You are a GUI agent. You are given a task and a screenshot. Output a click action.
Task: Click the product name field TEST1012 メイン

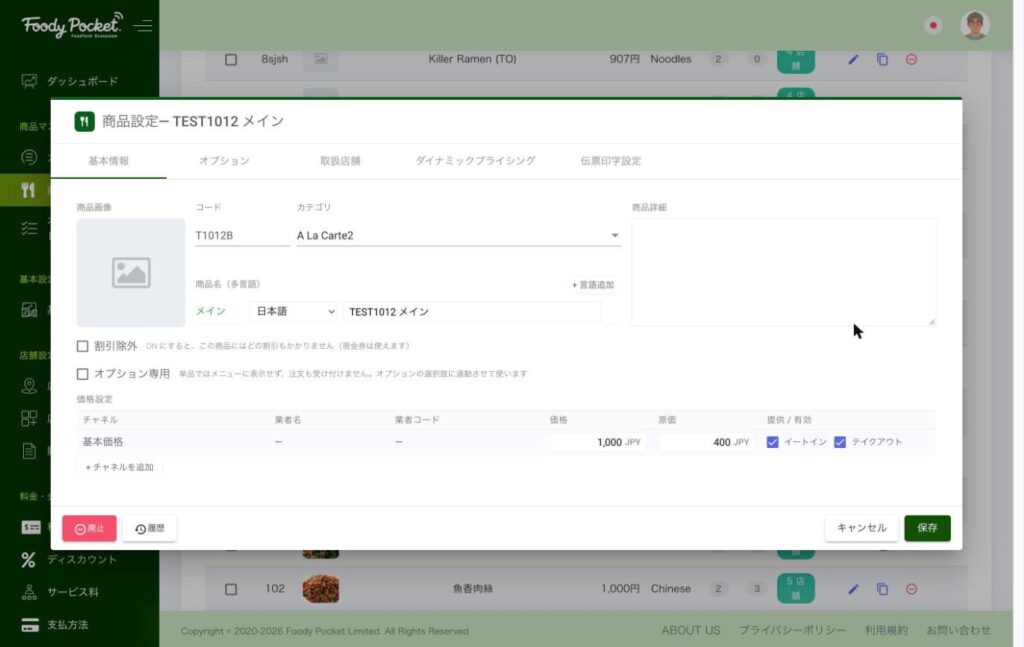pyautogui.click(x=472, y=311)
